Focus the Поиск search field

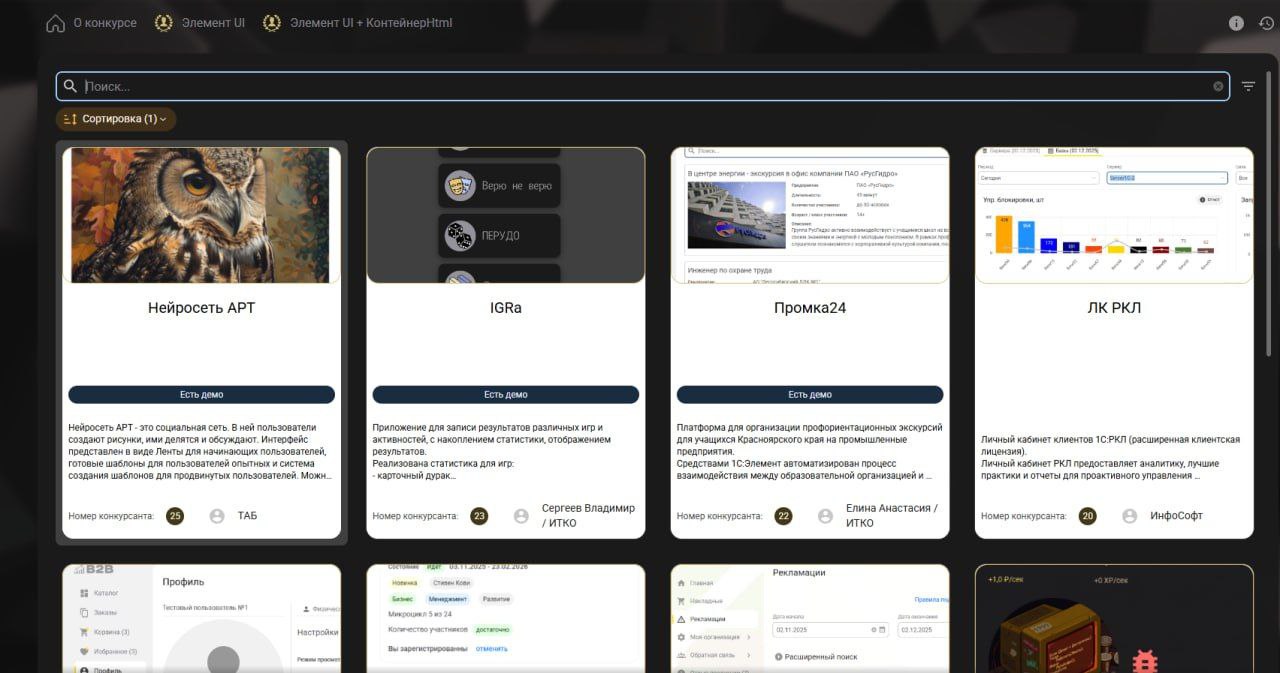[x=640, y=87]
